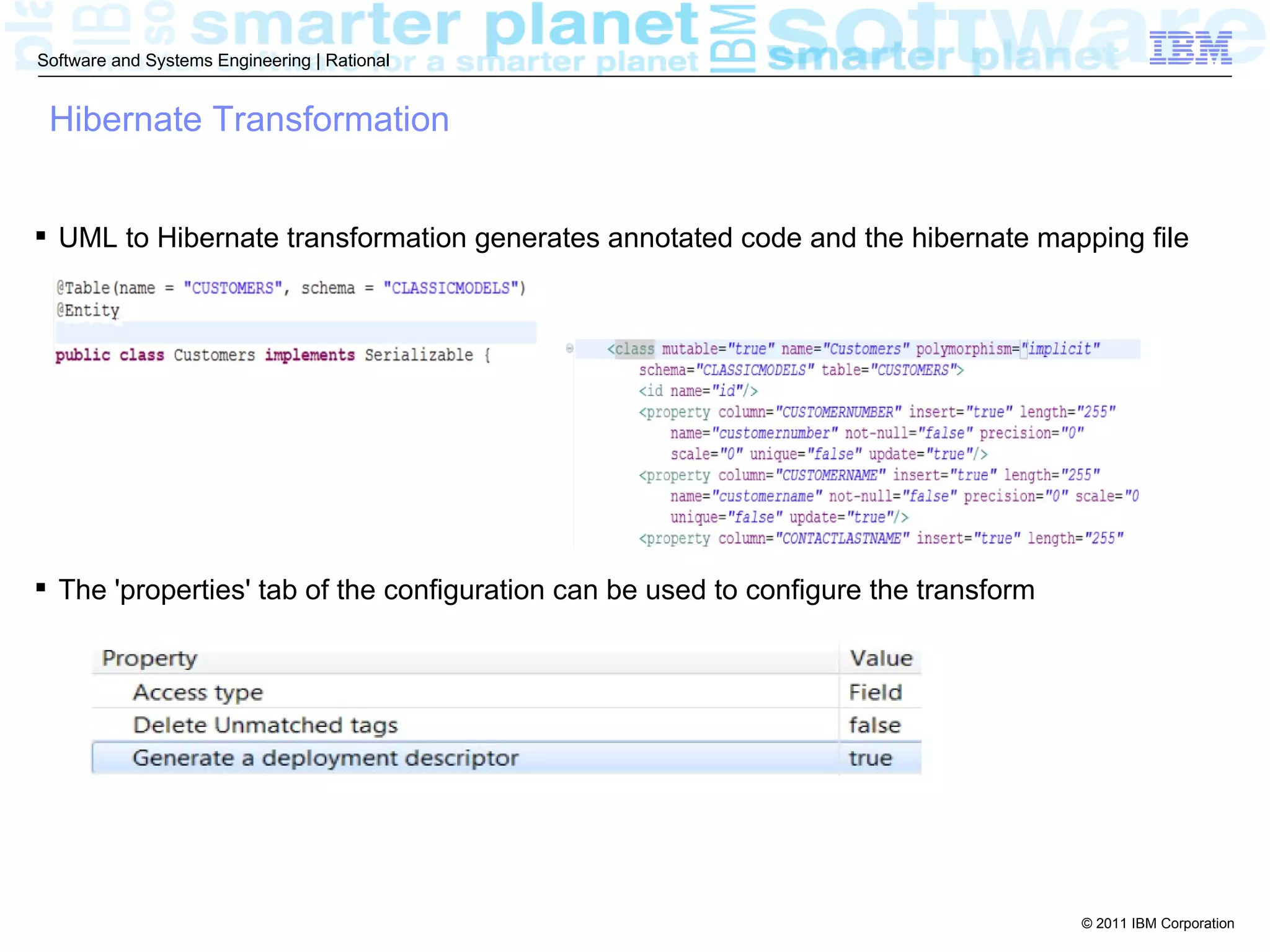Click the 'scale="0" unique="false"' XML line
This screenshot has width=1270, height=952.
(x=829, y=454)
